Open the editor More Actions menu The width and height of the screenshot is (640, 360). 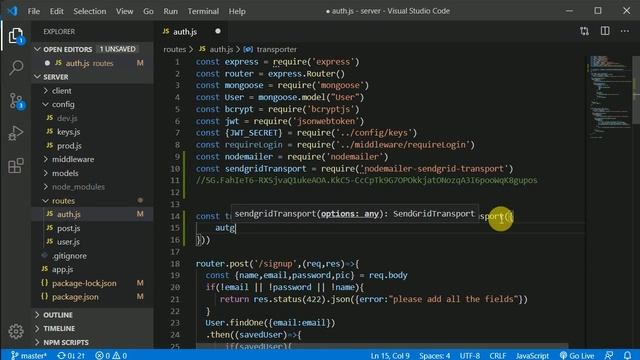click(624, 31)
